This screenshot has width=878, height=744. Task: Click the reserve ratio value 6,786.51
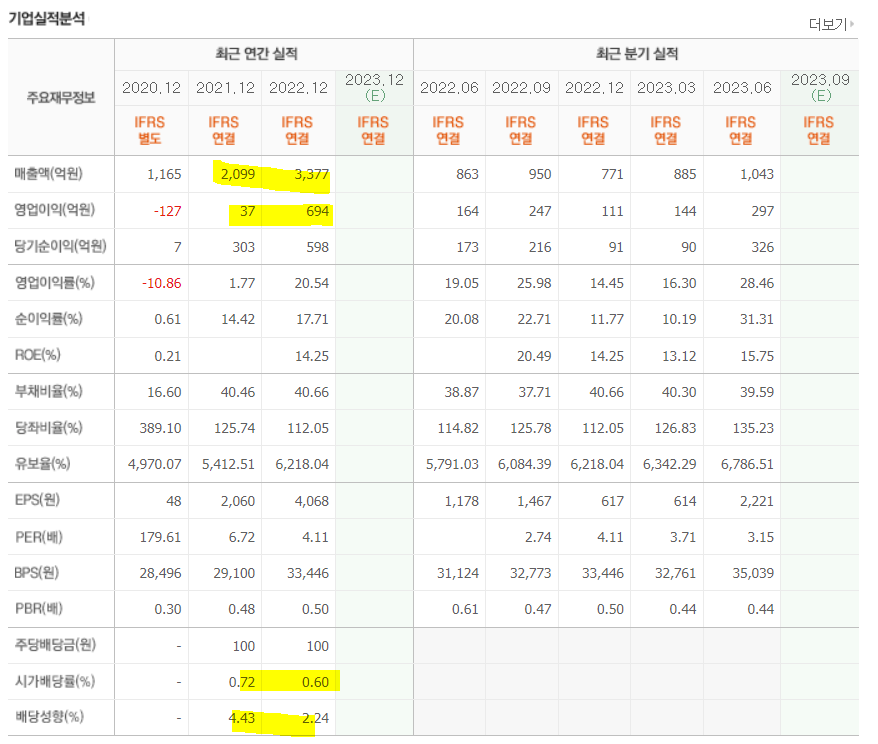tap(747, 464)
